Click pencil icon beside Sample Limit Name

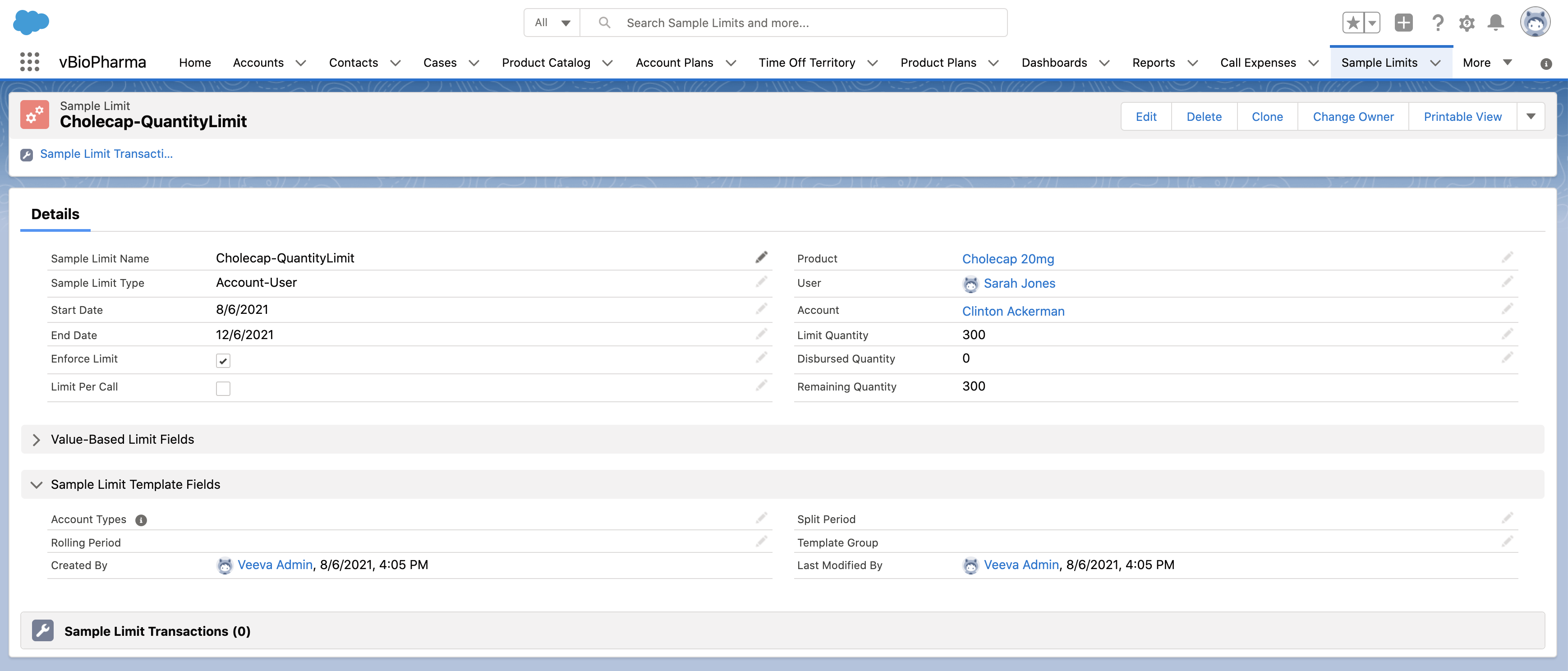tap(761, 257)
